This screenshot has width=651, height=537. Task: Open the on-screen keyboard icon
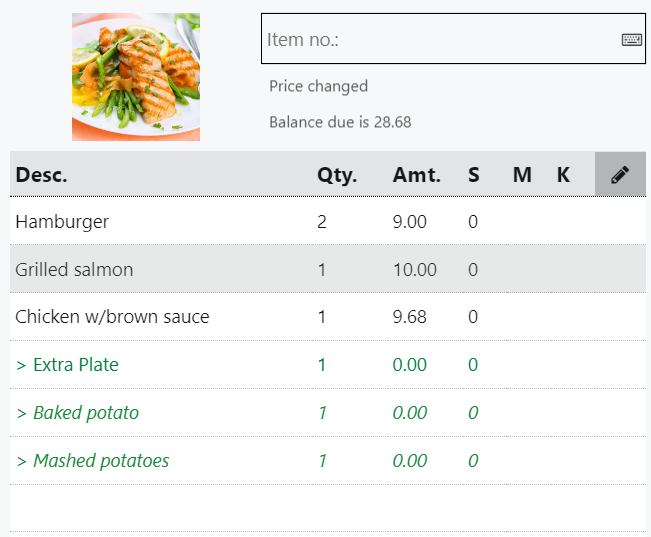point(632,40)
